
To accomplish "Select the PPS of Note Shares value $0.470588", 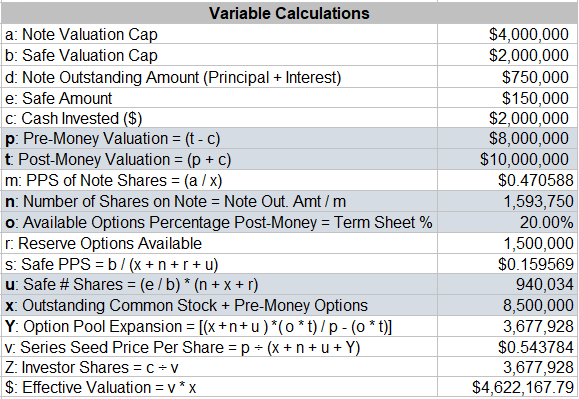I will click(x=507, y=180).
